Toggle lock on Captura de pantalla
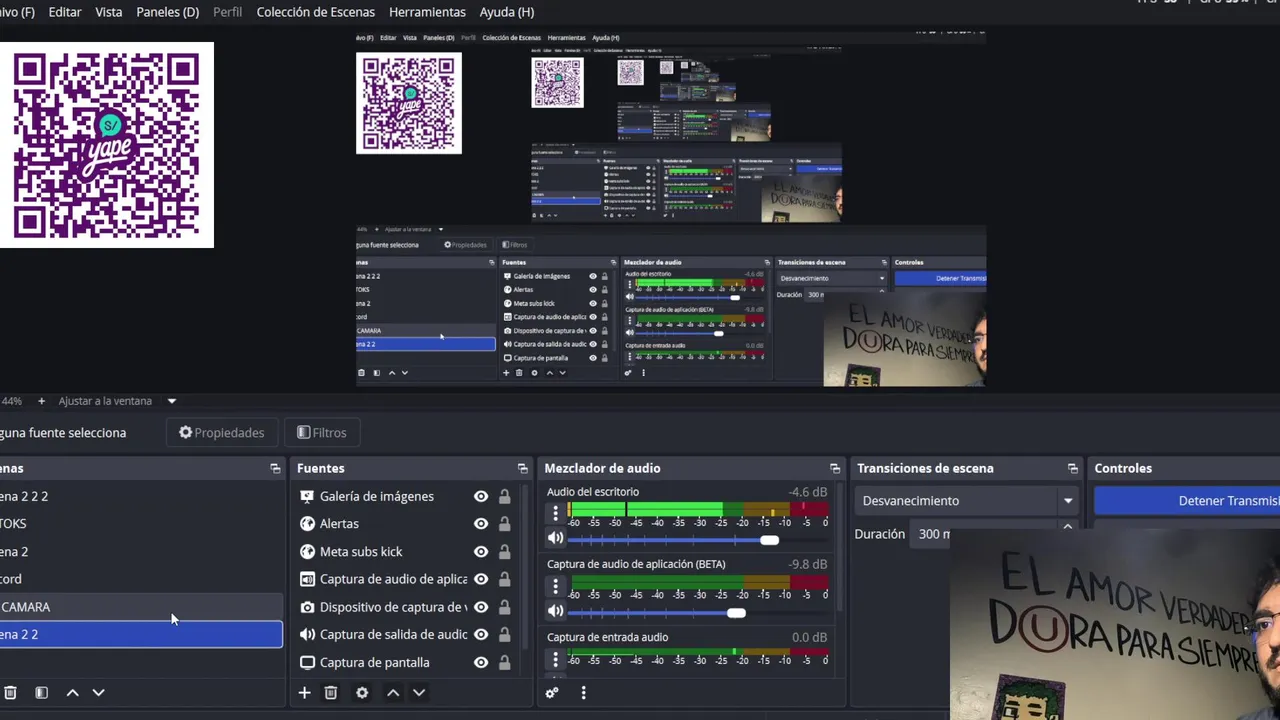 pos(504,662)
